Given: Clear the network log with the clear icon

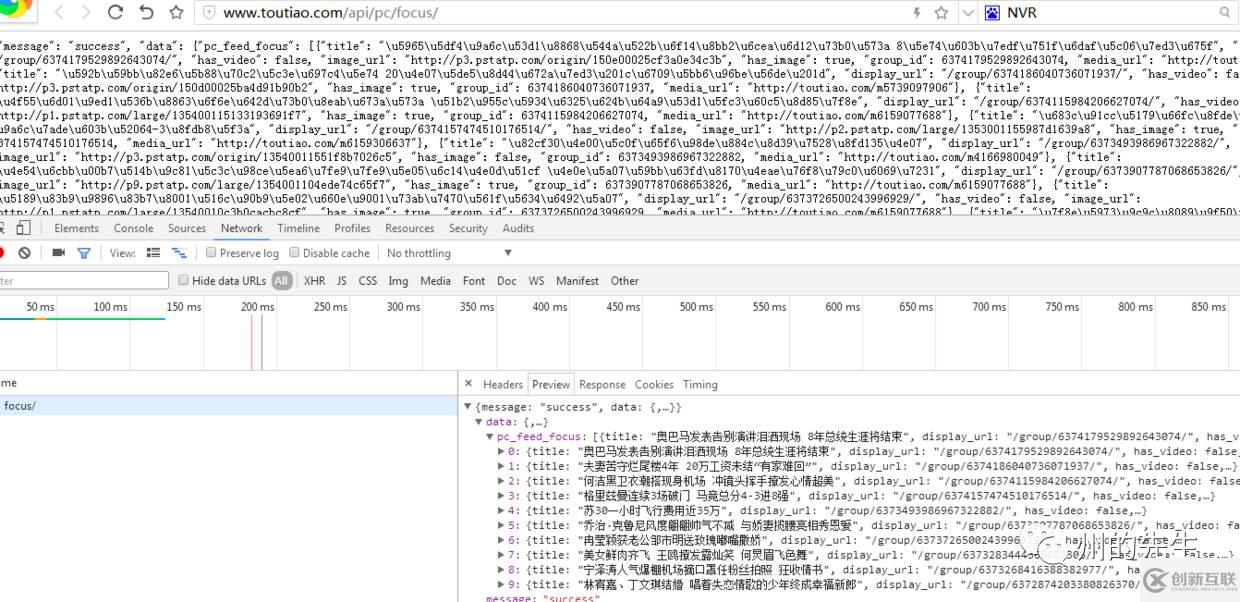Looking at the screenshot, I should 24,253.
